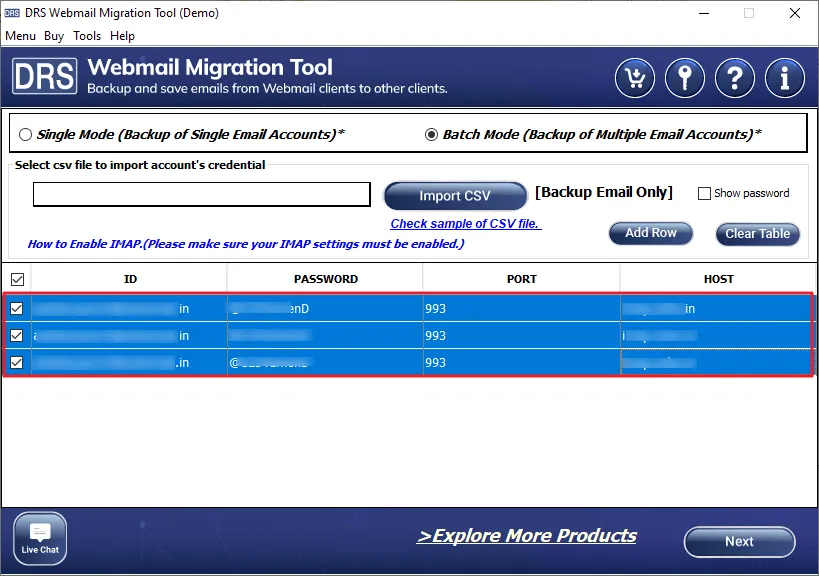Click the Add Row button
This screenshot has width=819, height=576.
click(651, 233)
